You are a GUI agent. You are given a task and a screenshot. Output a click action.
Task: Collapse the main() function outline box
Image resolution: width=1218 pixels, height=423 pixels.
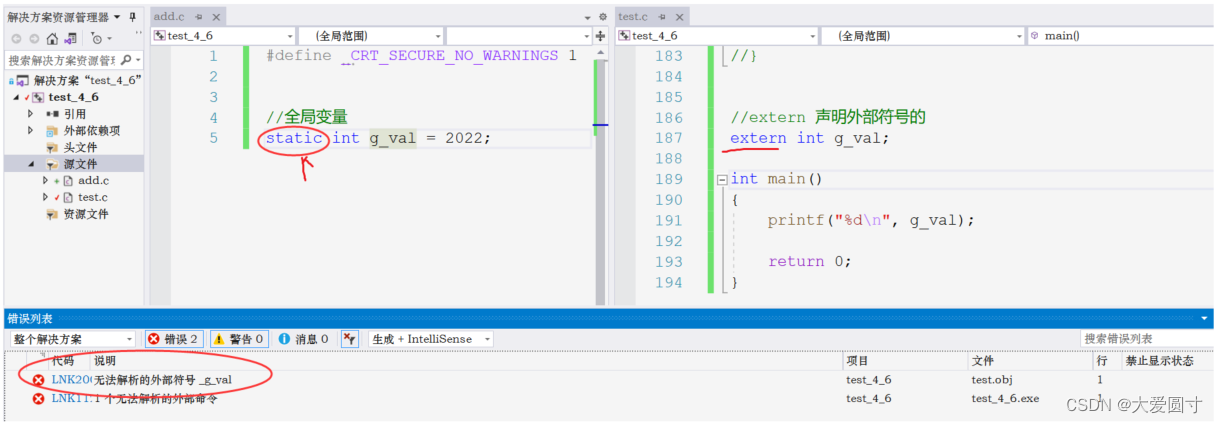coord(722,179)
